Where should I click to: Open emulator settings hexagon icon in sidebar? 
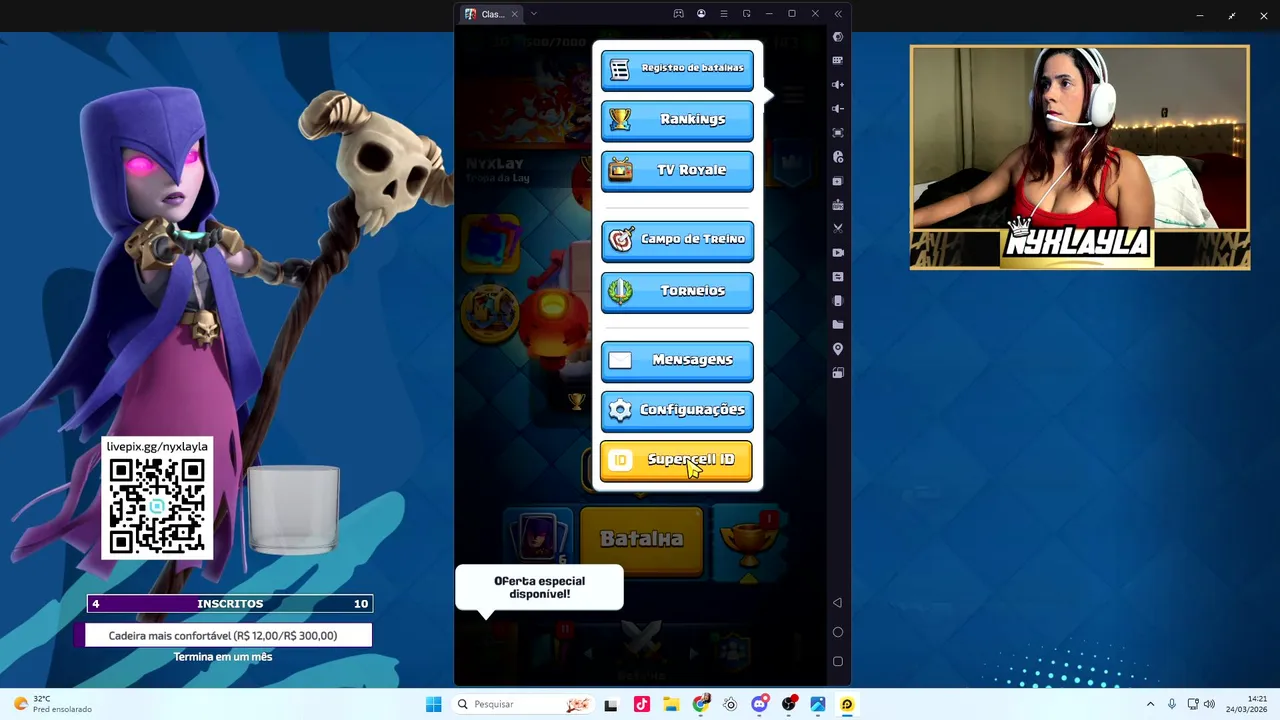point(838,37)
